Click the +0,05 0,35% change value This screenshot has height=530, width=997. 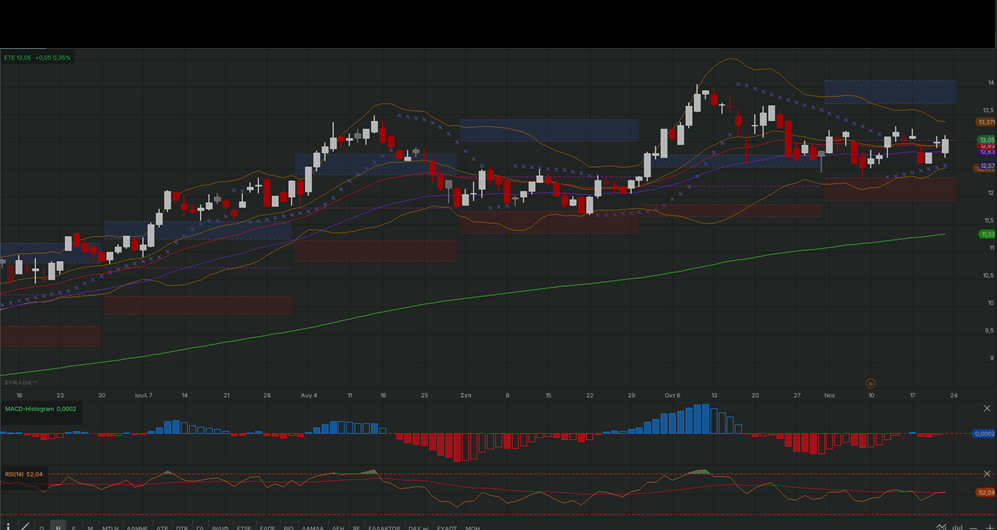[53, 57]
